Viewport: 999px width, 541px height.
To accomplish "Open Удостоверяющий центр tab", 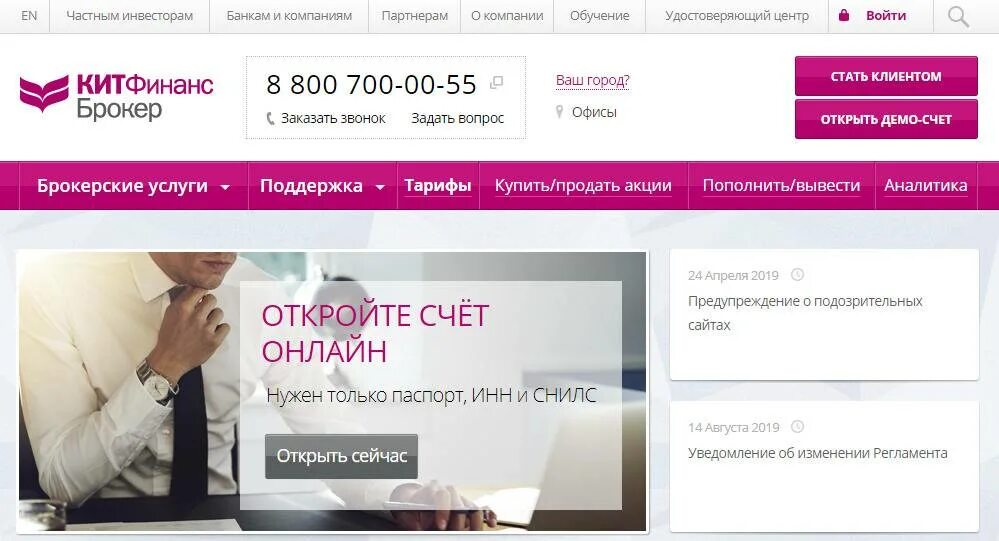I will 737,16.
